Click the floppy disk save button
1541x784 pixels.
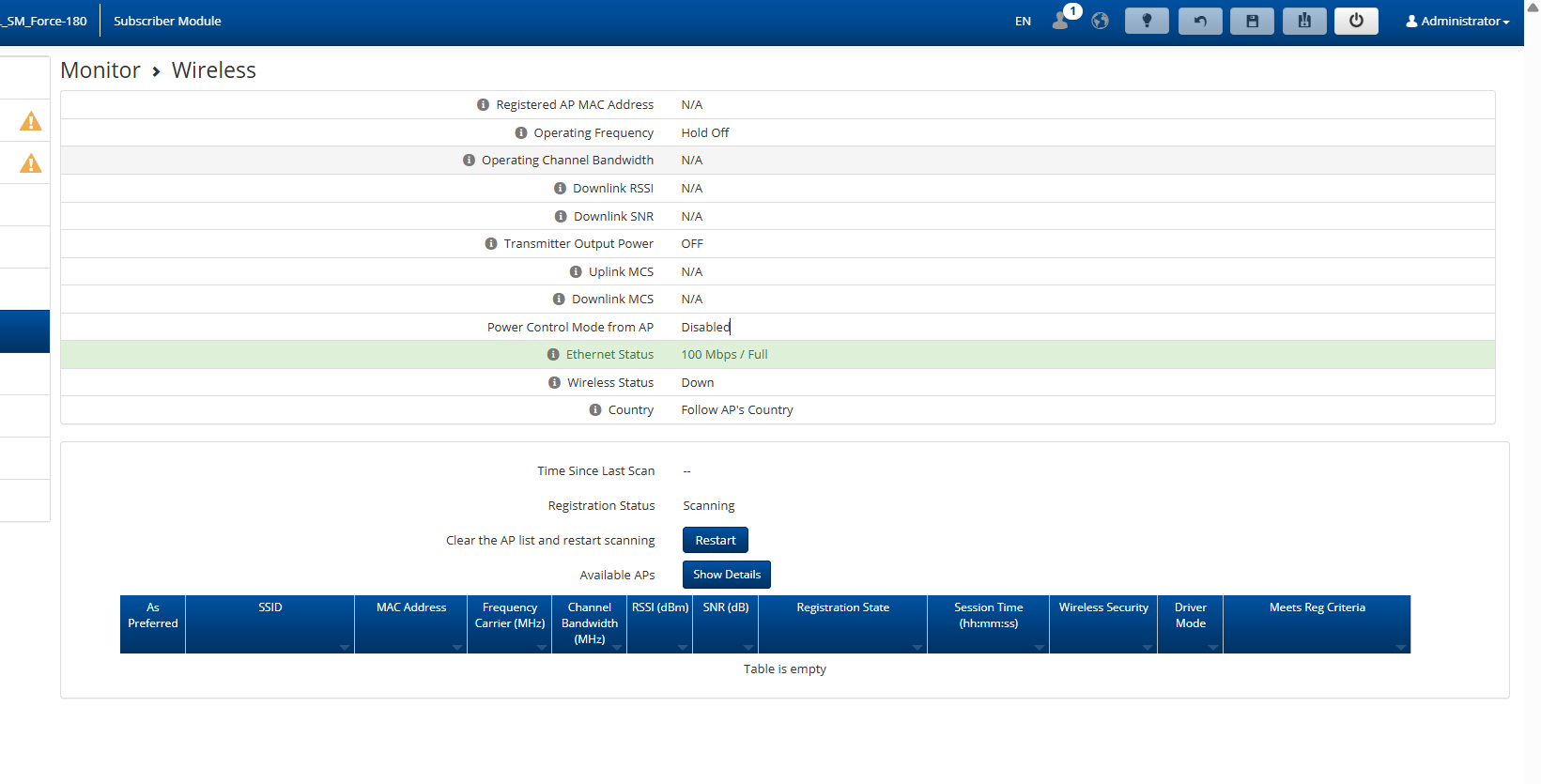coord(1251,21)
